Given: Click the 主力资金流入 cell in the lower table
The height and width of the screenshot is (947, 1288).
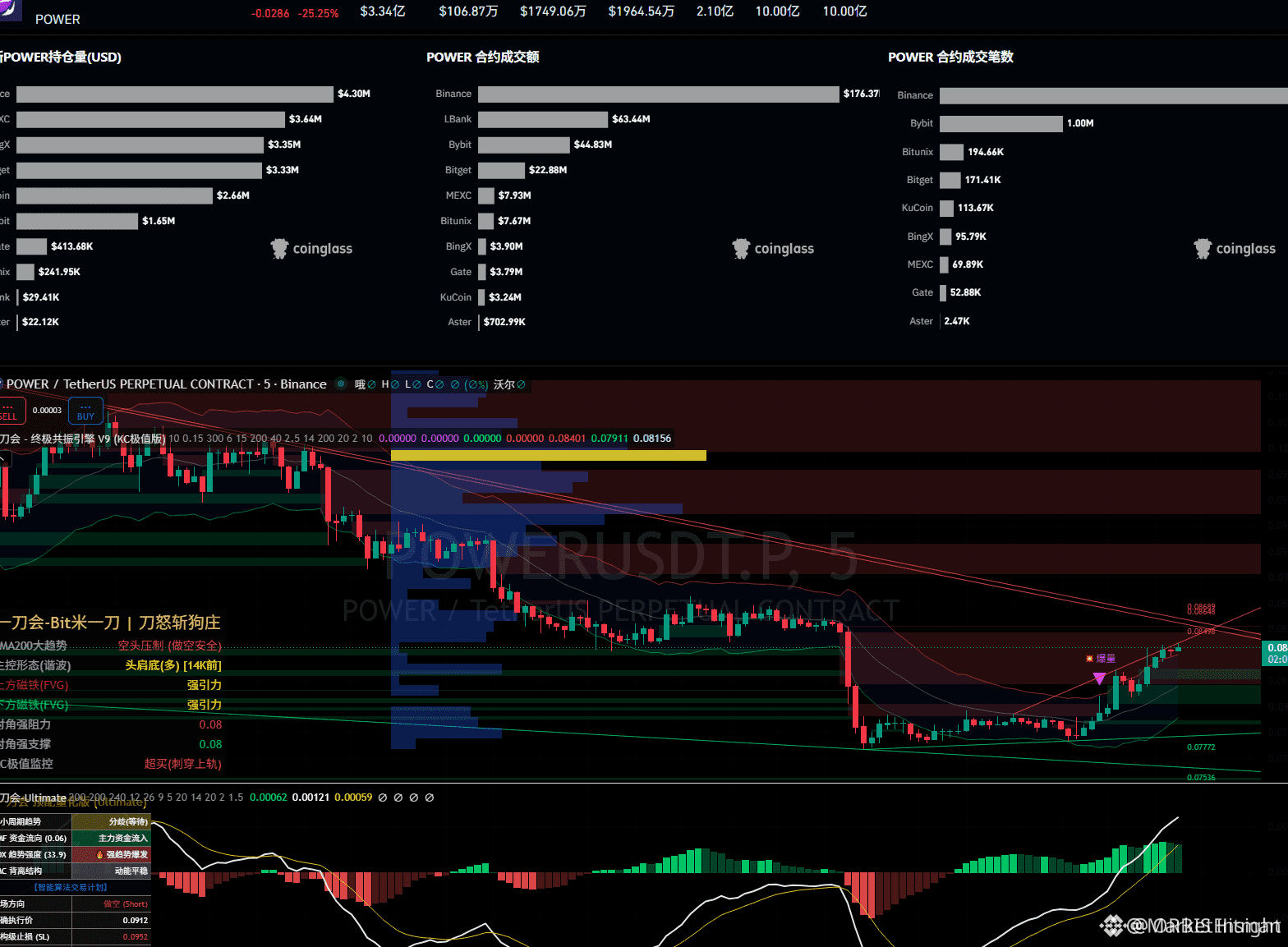Looking at the screenshot, I should pos(112,838).
